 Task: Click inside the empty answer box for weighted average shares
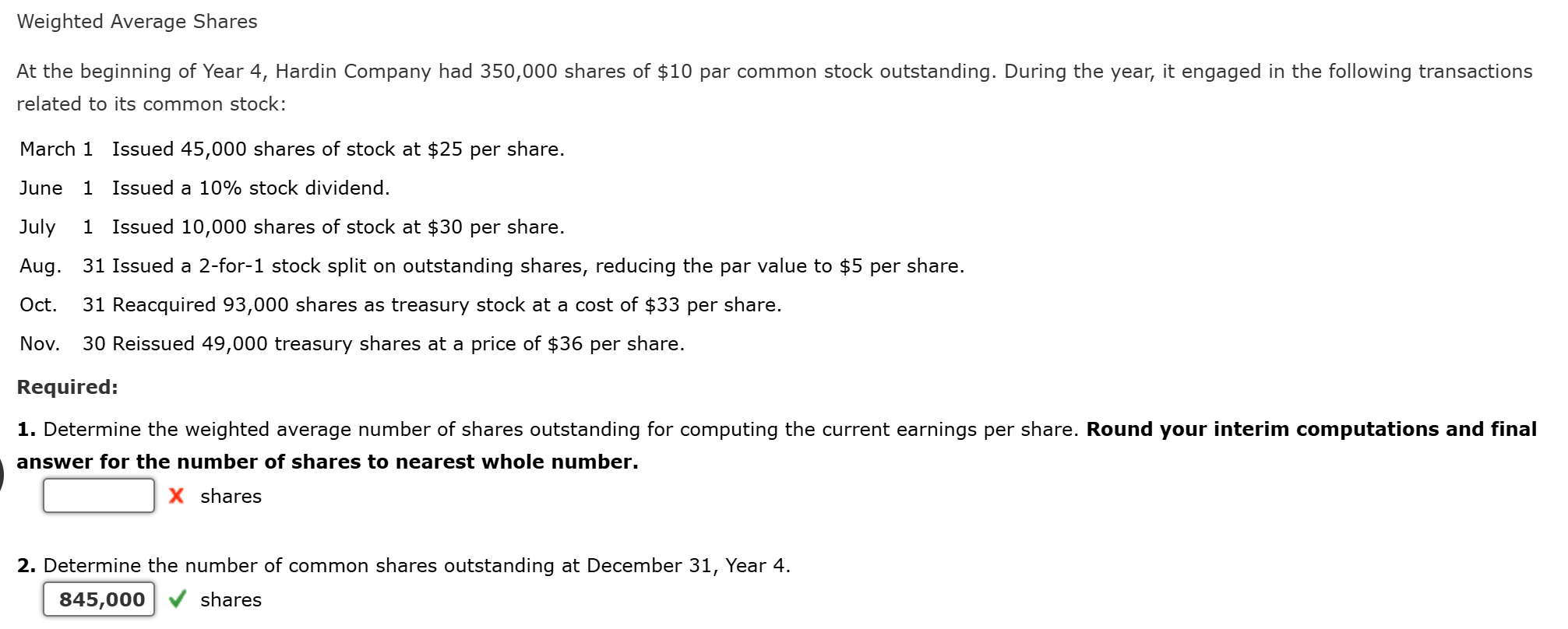(98, 496)
